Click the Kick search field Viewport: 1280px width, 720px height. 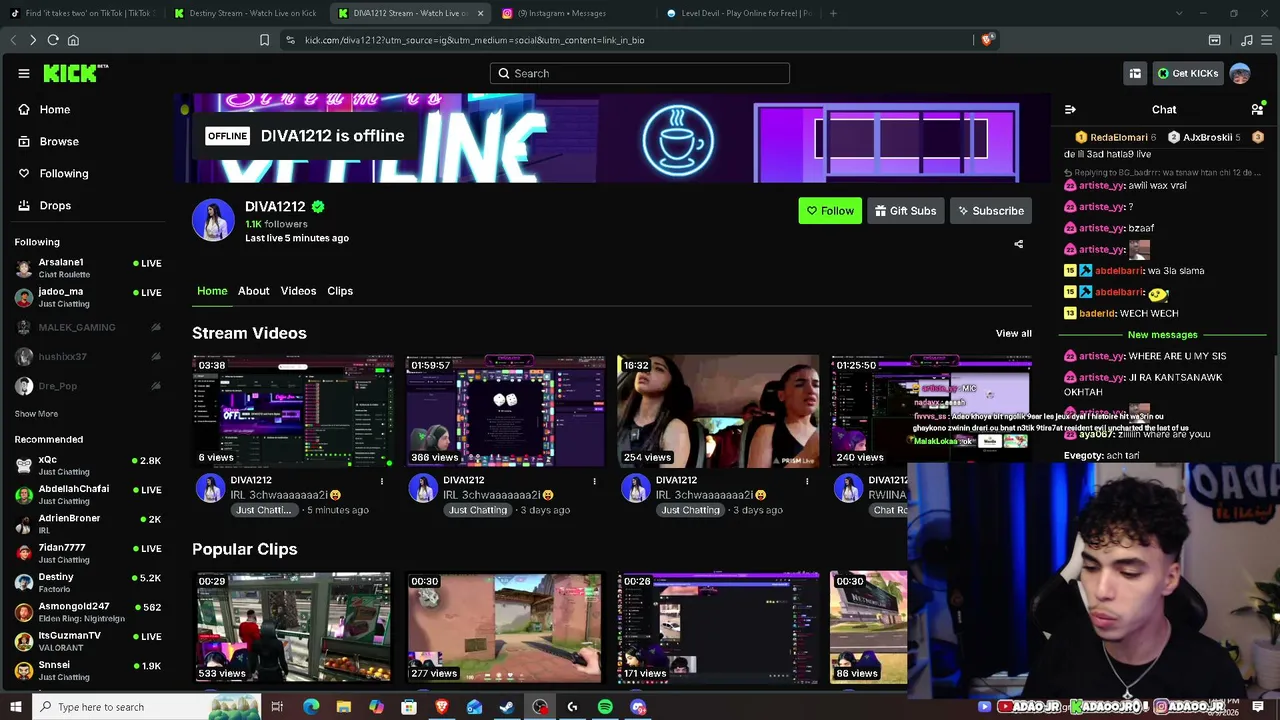(x=640, y=73)
